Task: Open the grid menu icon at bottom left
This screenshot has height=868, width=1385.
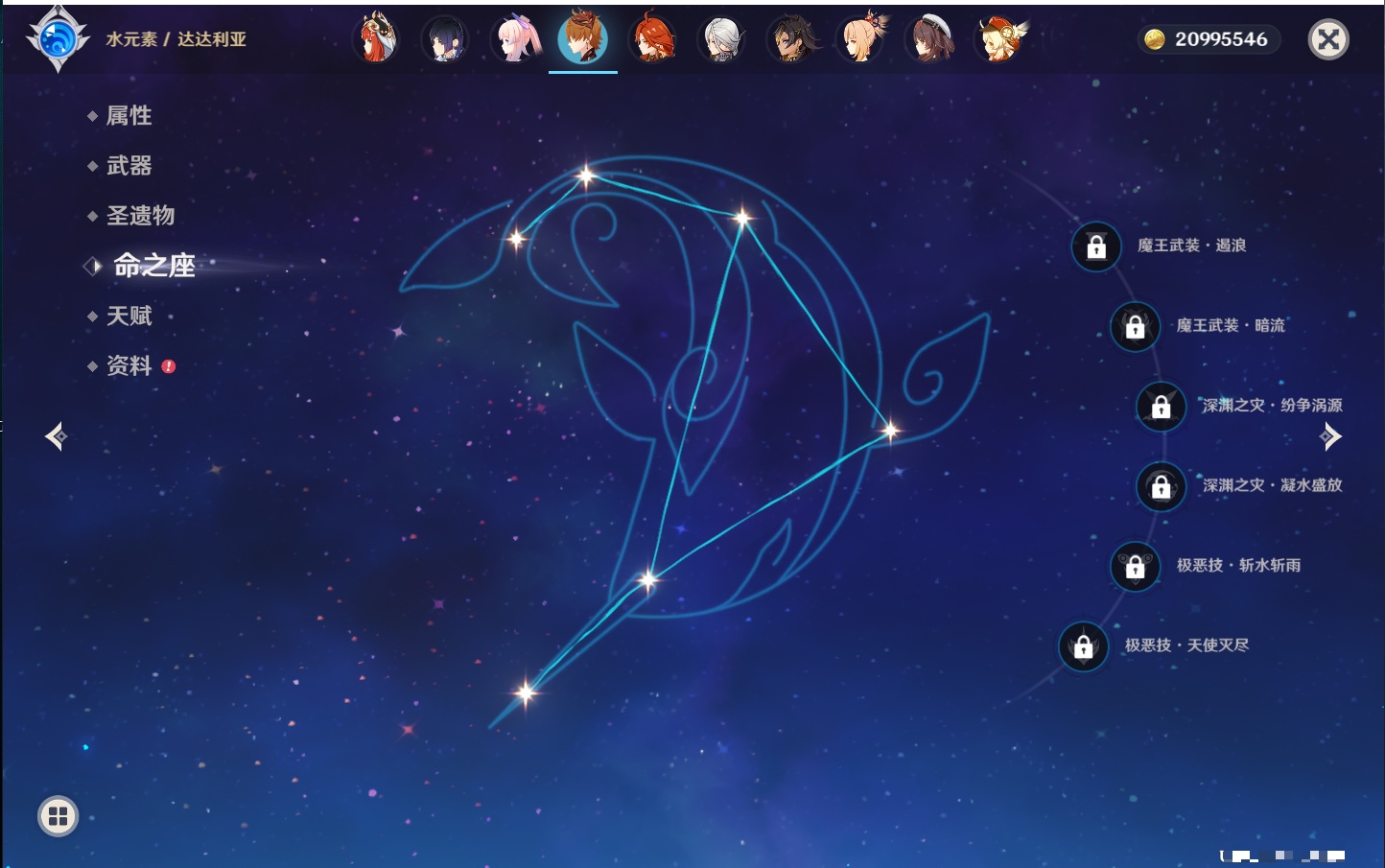Action: click(58, 816)
